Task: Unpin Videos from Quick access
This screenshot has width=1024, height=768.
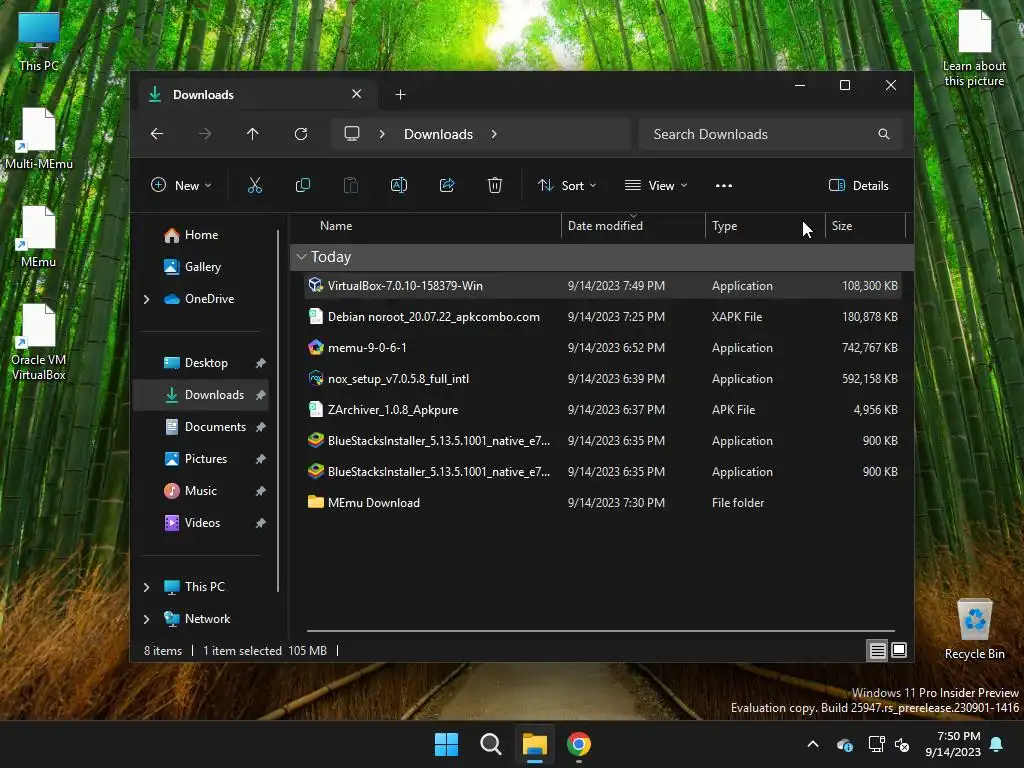Action: (x=261, y=522)
